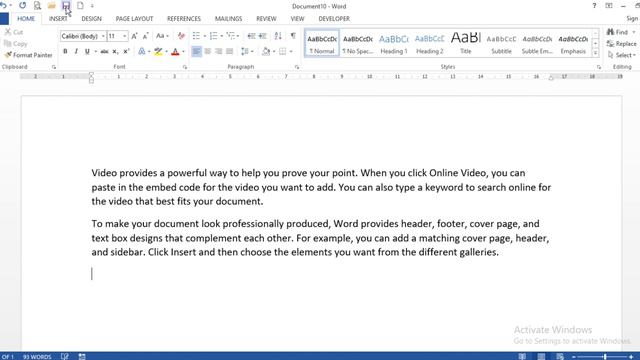Click the Shrink Font icon
The width and height of the screenshot is (640, 360).
145,36
